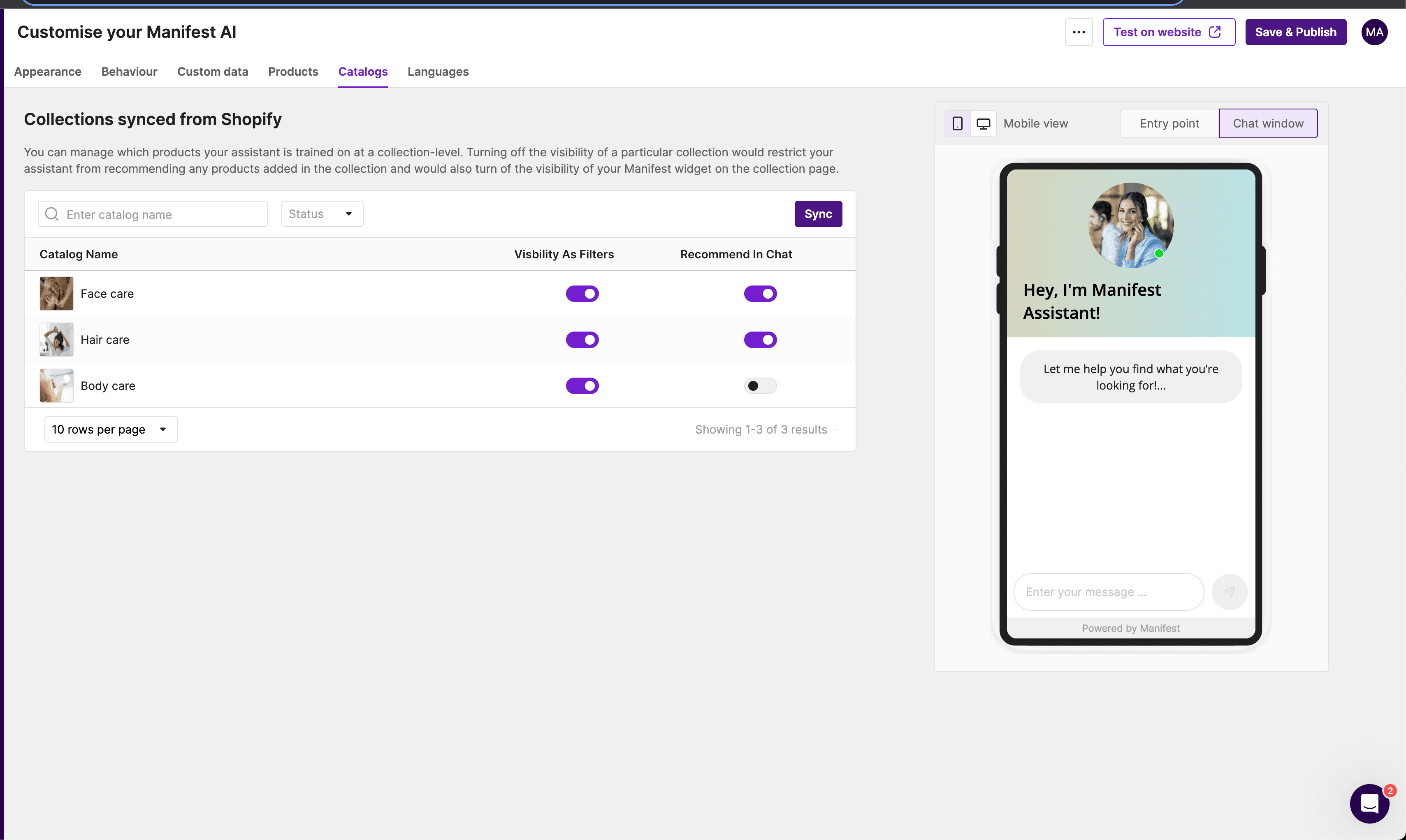Toggle Hair care Recommend In Chat
This screenshot has height=840, width=1406.
point(760,340)
